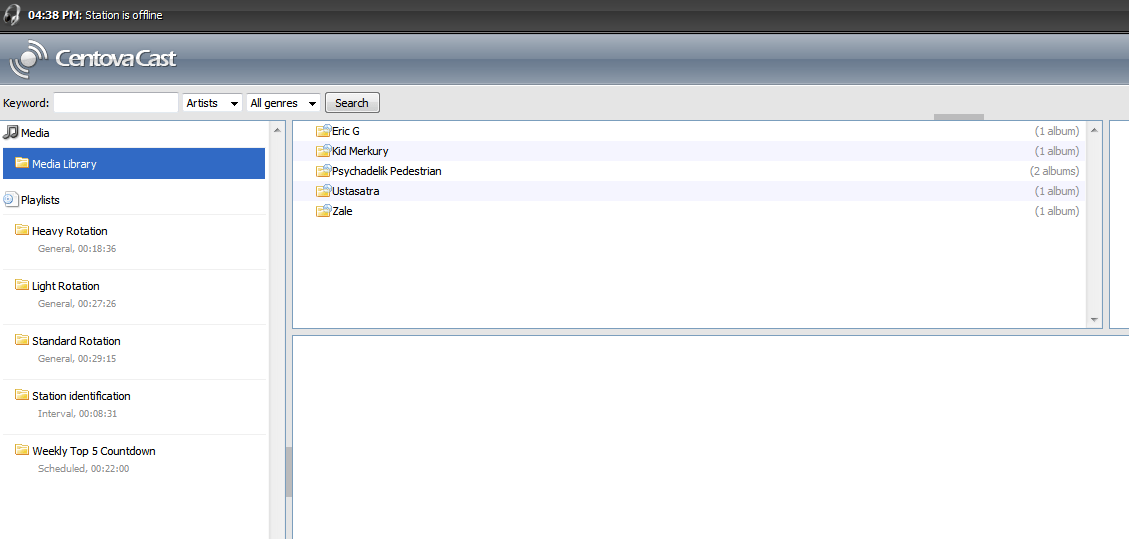Click 'General, 00:29:15' under Standard Rotation
This screenshot has width=1129, height=539.
77,358
